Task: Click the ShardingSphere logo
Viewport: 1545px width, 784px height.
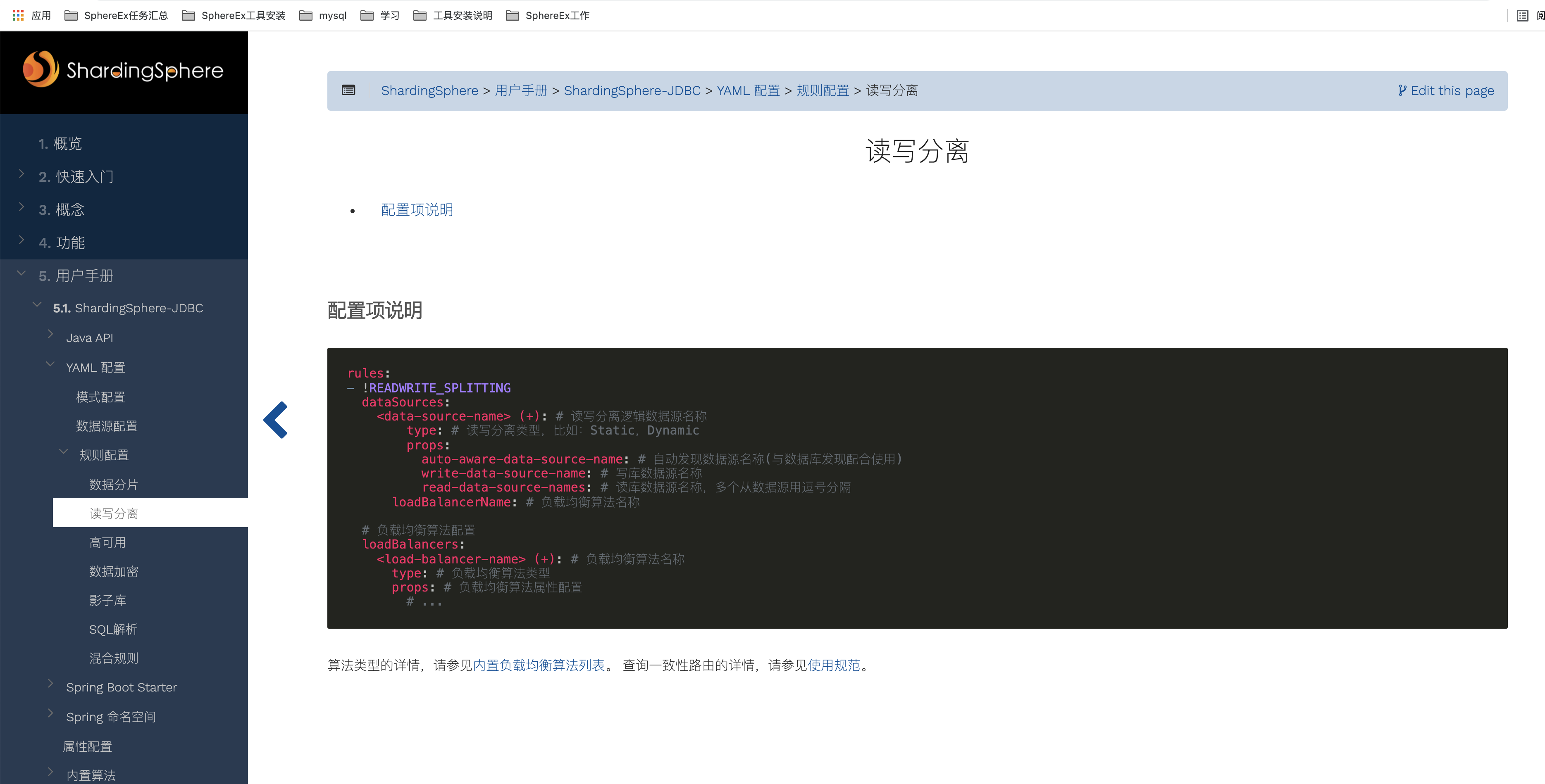Action: (x=123, y=69)
